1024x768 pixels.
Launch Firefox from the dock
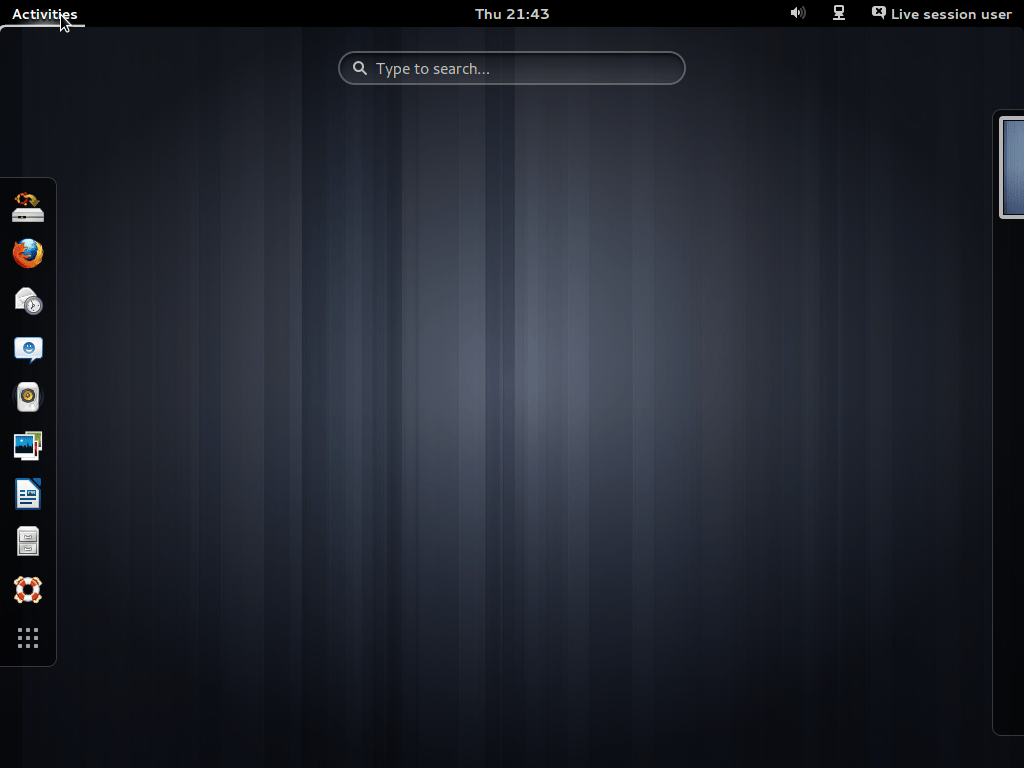click(27, 253)
